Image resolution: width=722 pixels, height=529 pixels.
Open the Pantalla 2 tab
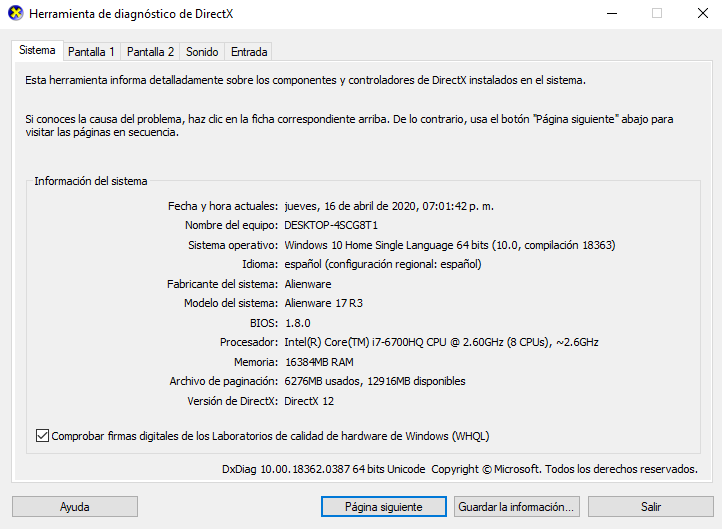tap(151, 52)
